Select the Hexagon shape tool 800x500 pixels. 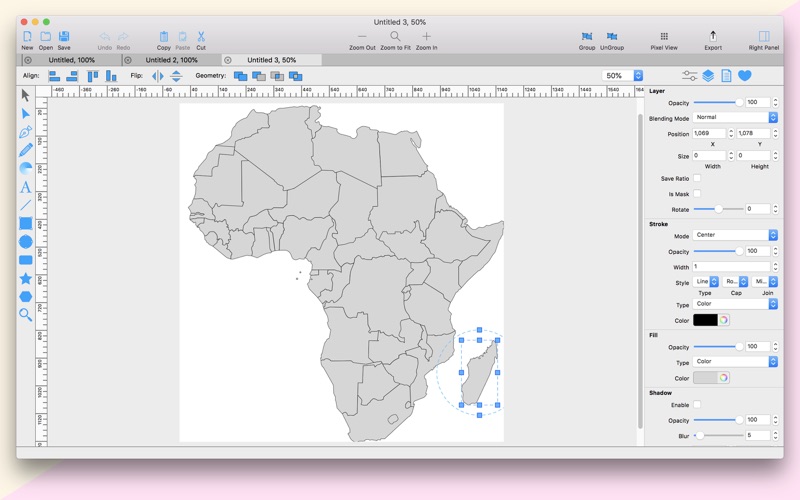[26, 296]
